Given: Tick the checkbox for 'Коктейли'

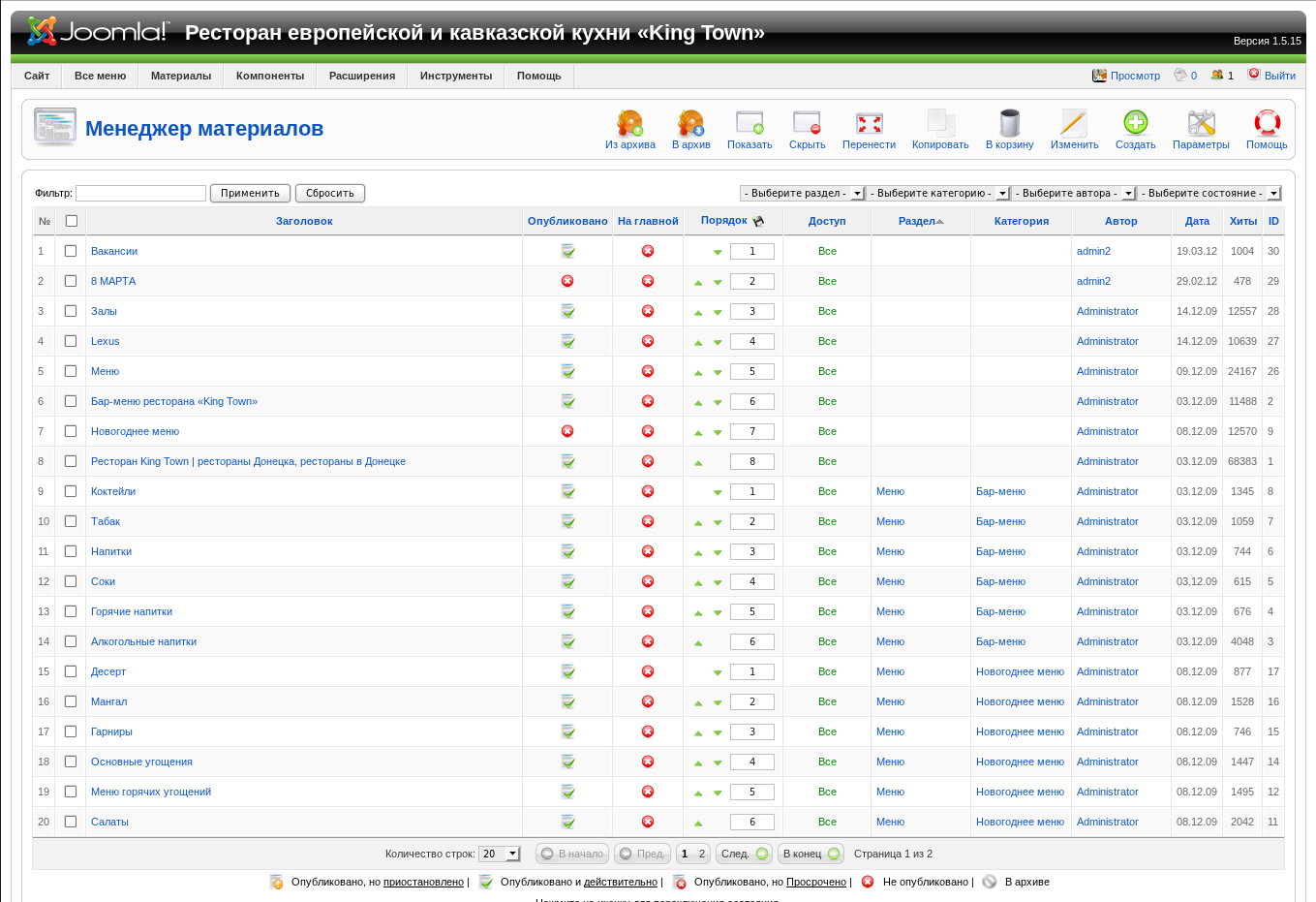Looking at the screenshot, I should [x=71, y=491].
